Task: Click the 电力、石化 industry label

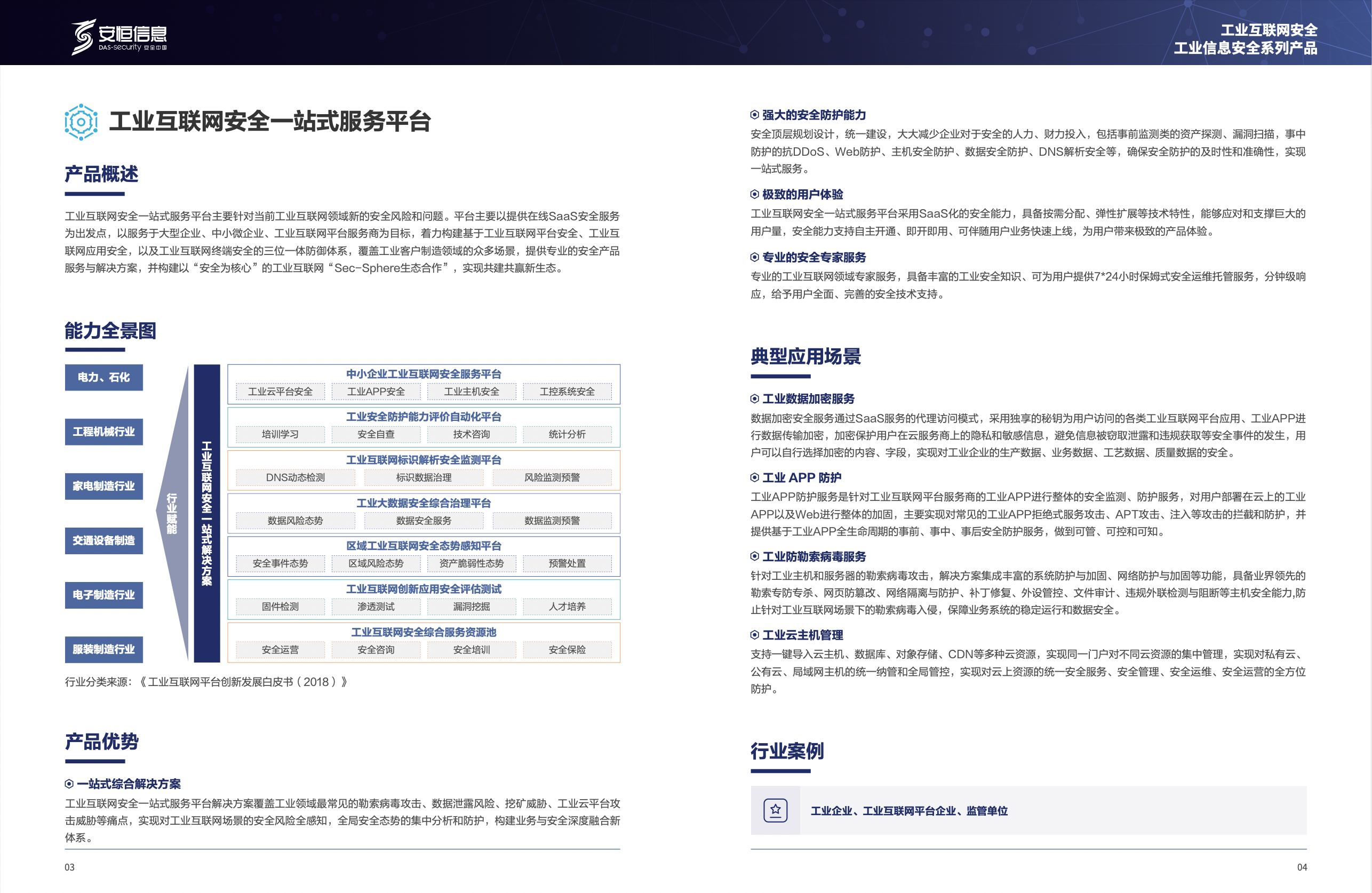Action: point(104,378)
